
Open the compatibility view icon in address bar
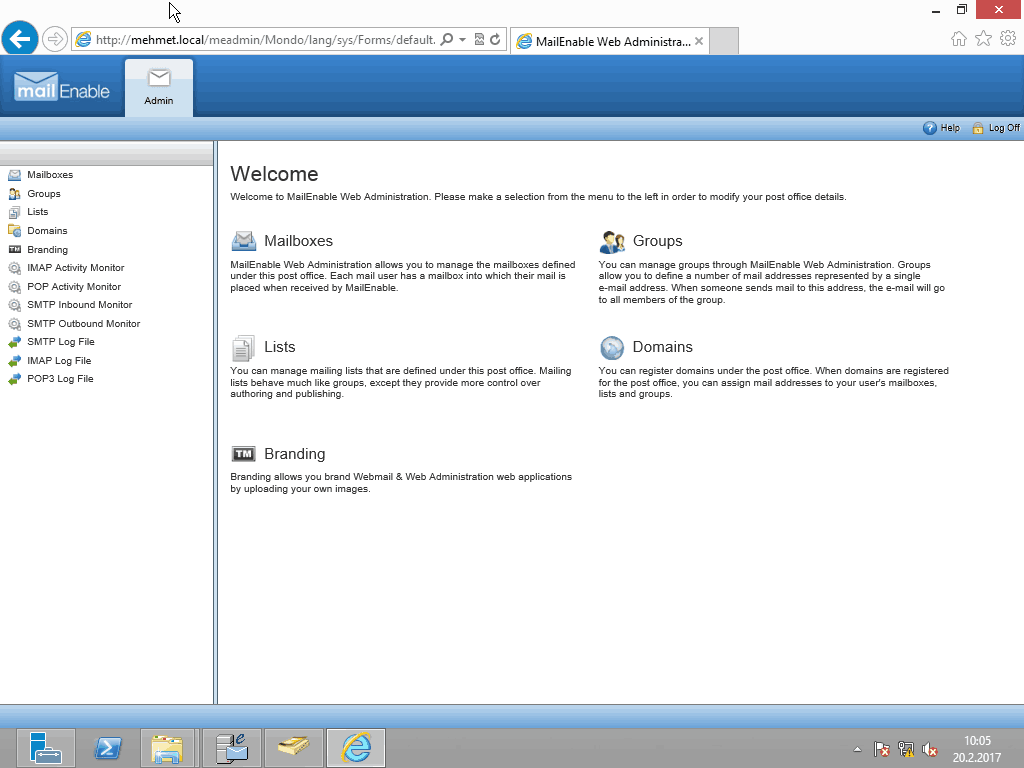(479, 40)
